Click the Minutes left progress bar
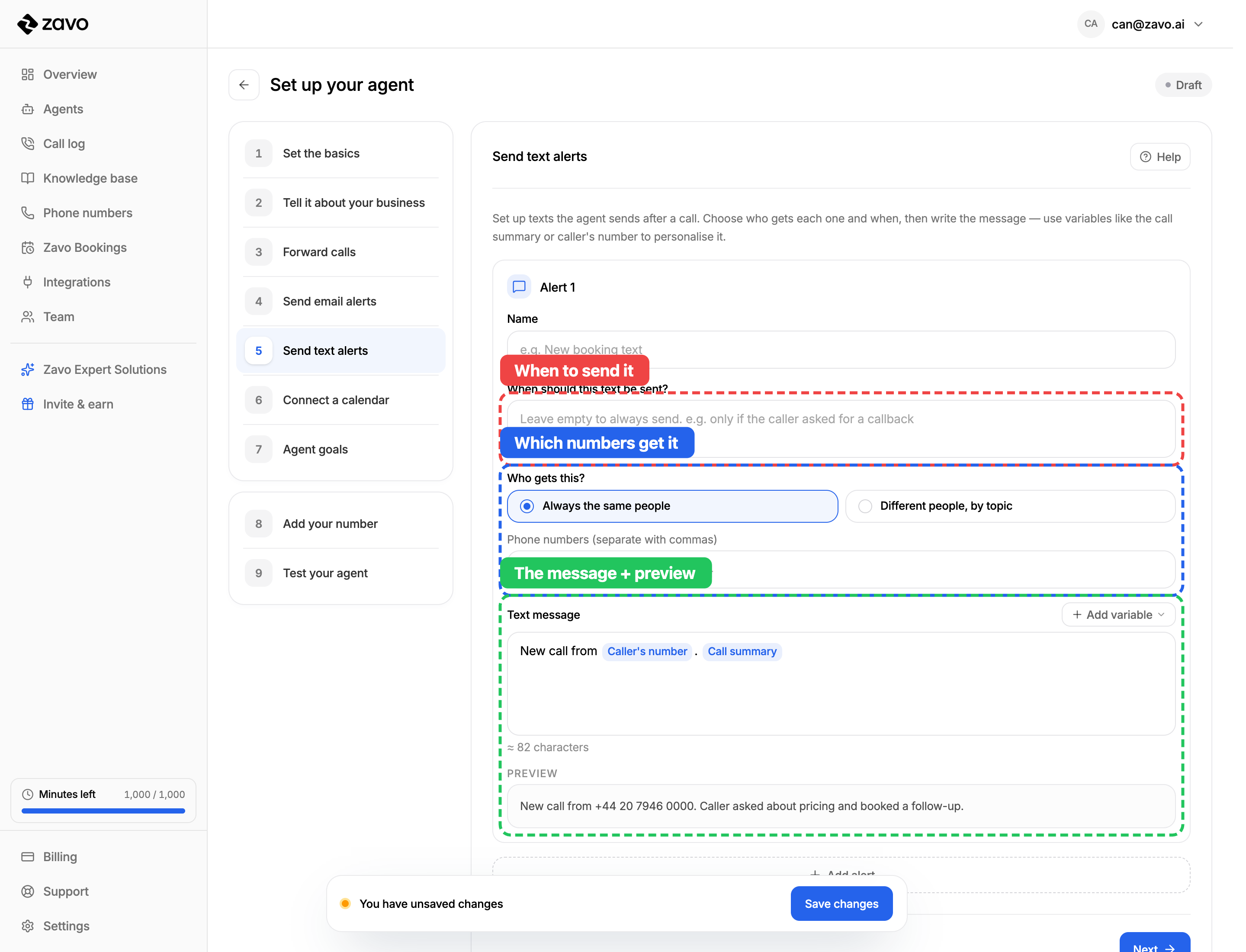The width and height of the screenshot is (1246, 952). click(x=103, y=810)
